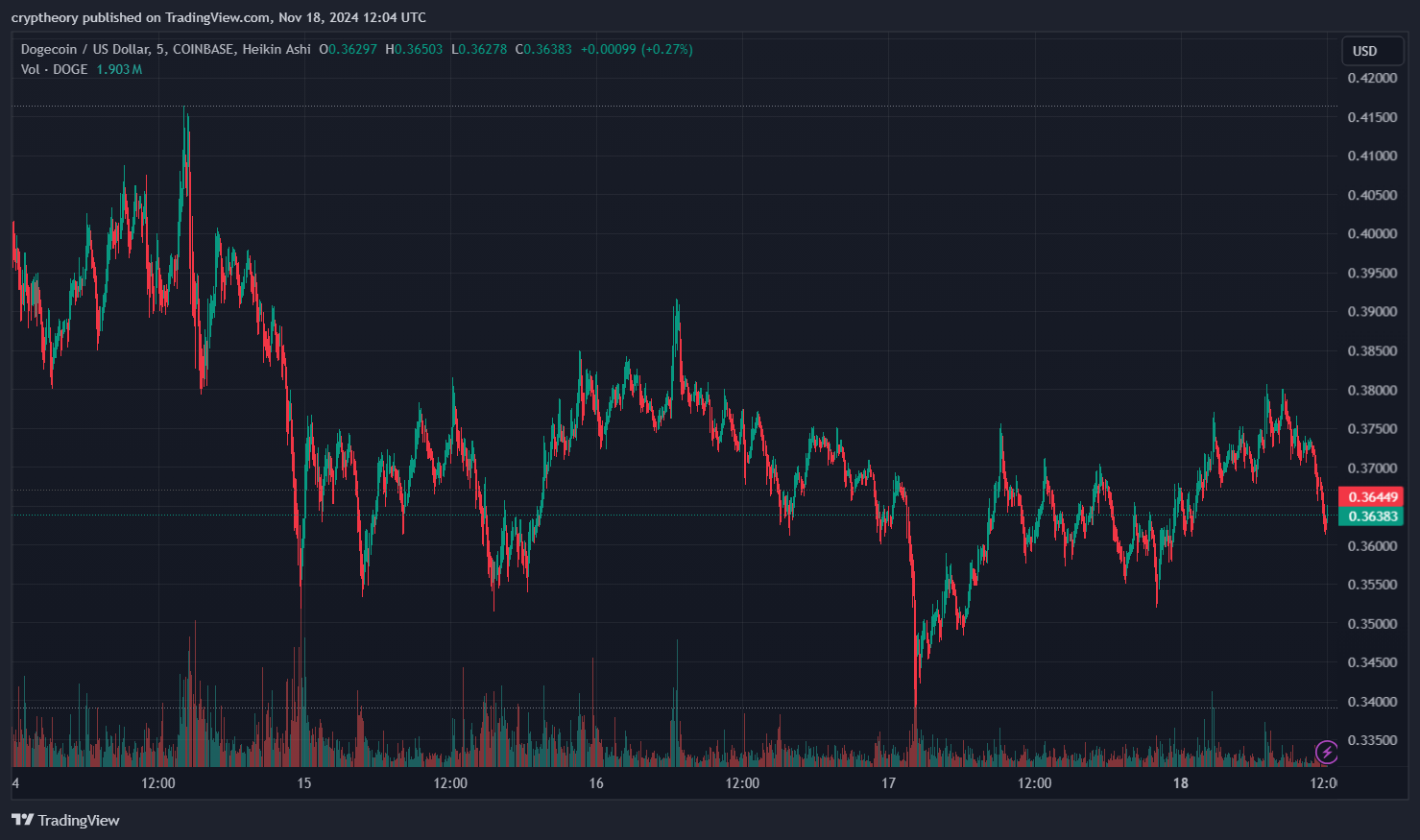The height and width of the screenshot is (840, 1420).
Task: Click the change value +0.00099 (+0.27%)
Action: pos(637,49)
